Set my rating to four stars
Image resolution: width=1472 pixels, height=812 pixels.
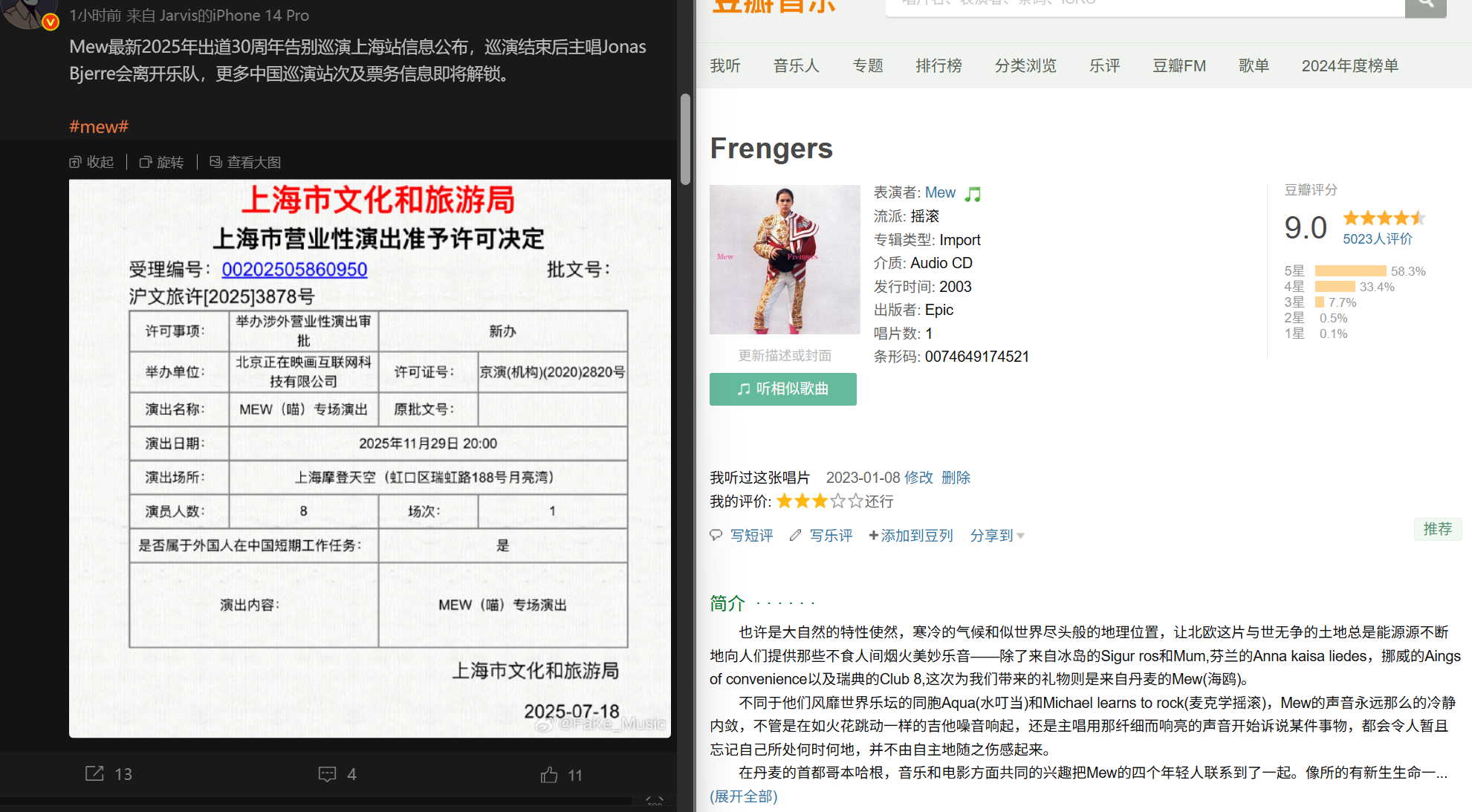[x=838, y=501]
